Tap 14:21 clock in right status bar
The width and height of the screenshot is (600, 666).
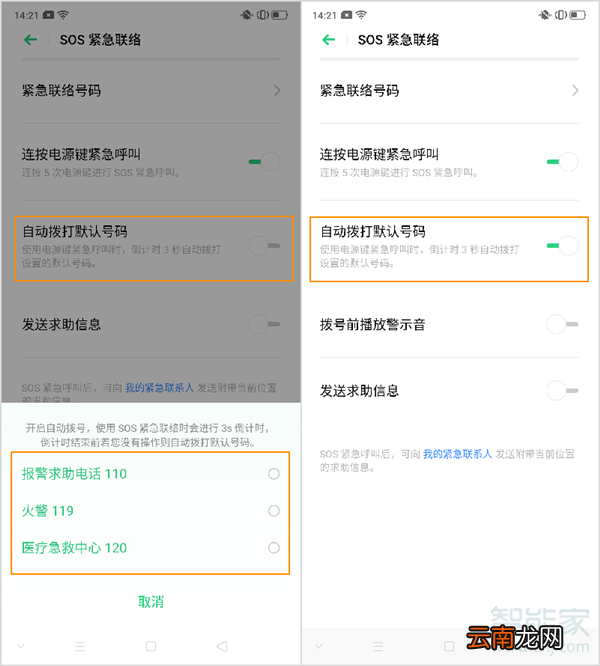pos(324,16)
